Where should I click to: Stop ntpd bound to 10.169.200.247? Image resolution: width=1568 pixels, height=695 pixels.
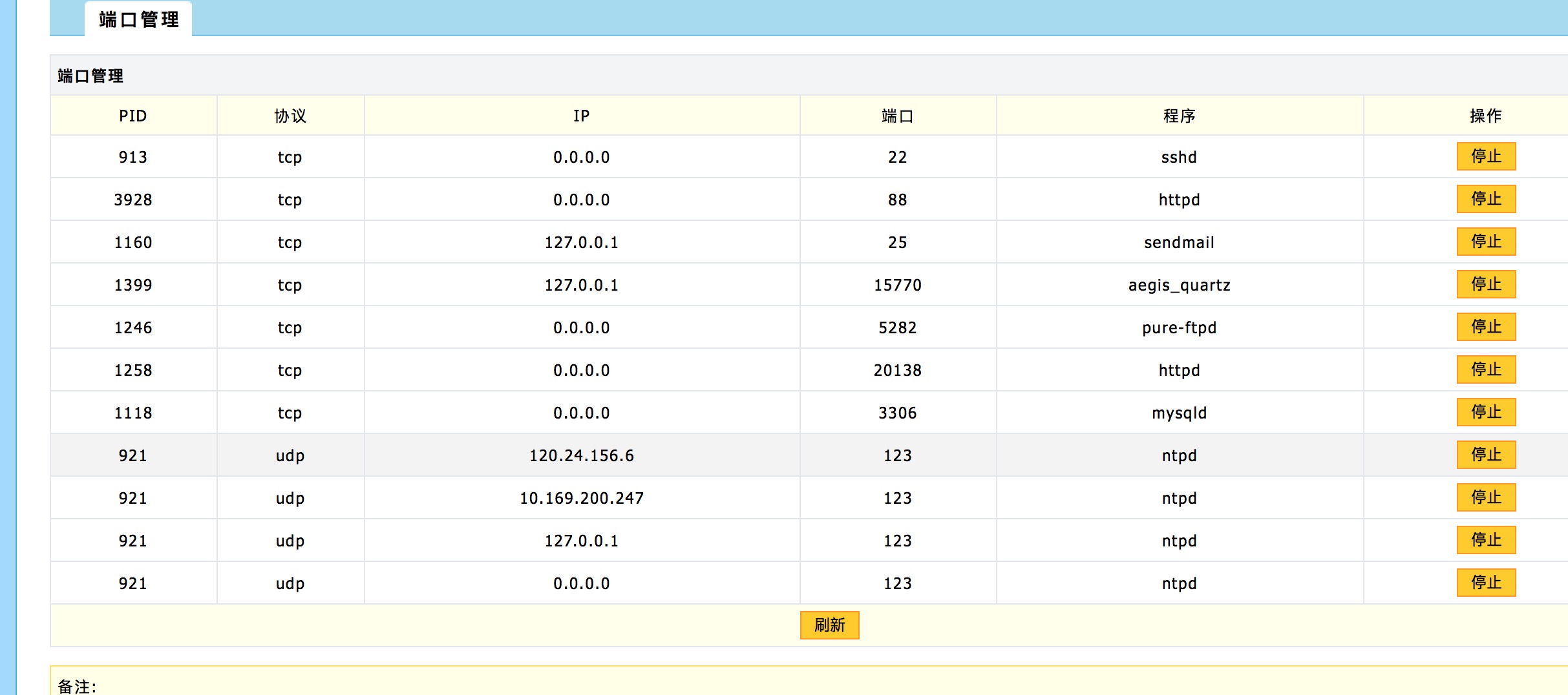(x=1486, y=497)
